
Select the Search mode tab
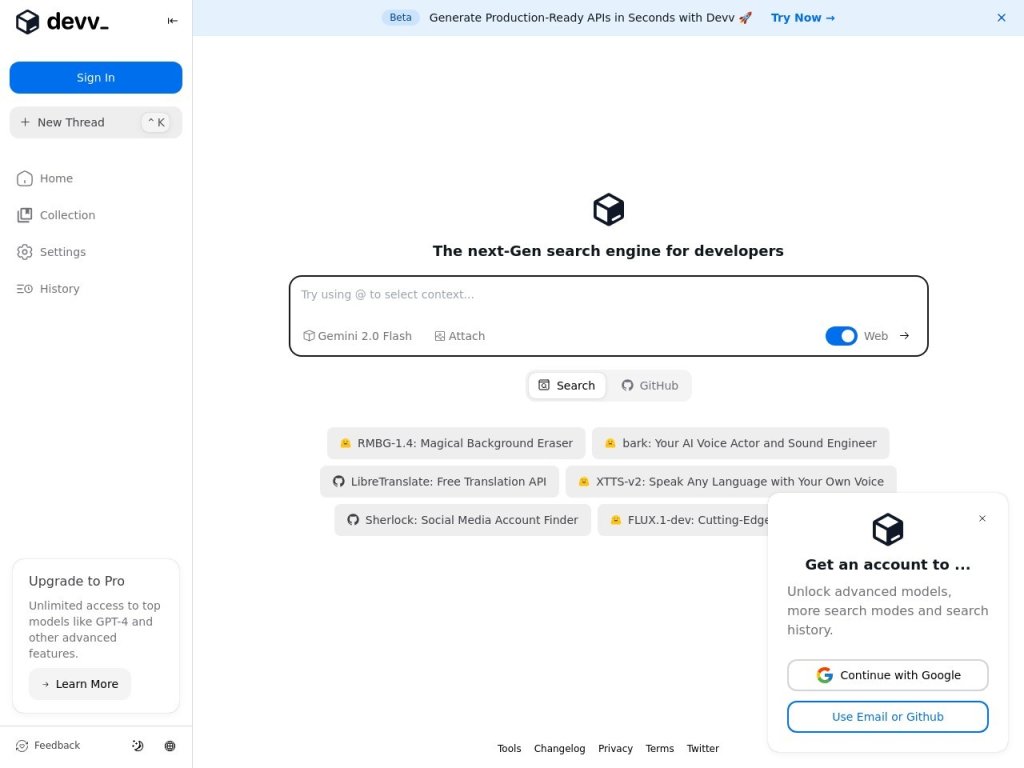pyautogui.click(x=566, y=385)
